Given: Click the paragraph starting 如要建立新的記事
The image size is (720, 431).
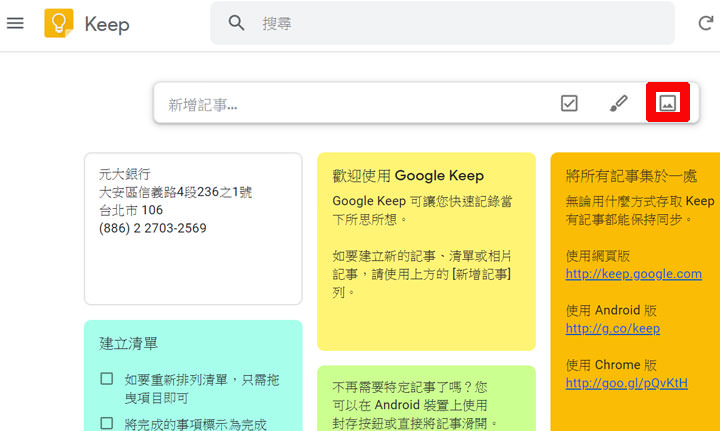Looking at the screenshot, I should 422,274.
